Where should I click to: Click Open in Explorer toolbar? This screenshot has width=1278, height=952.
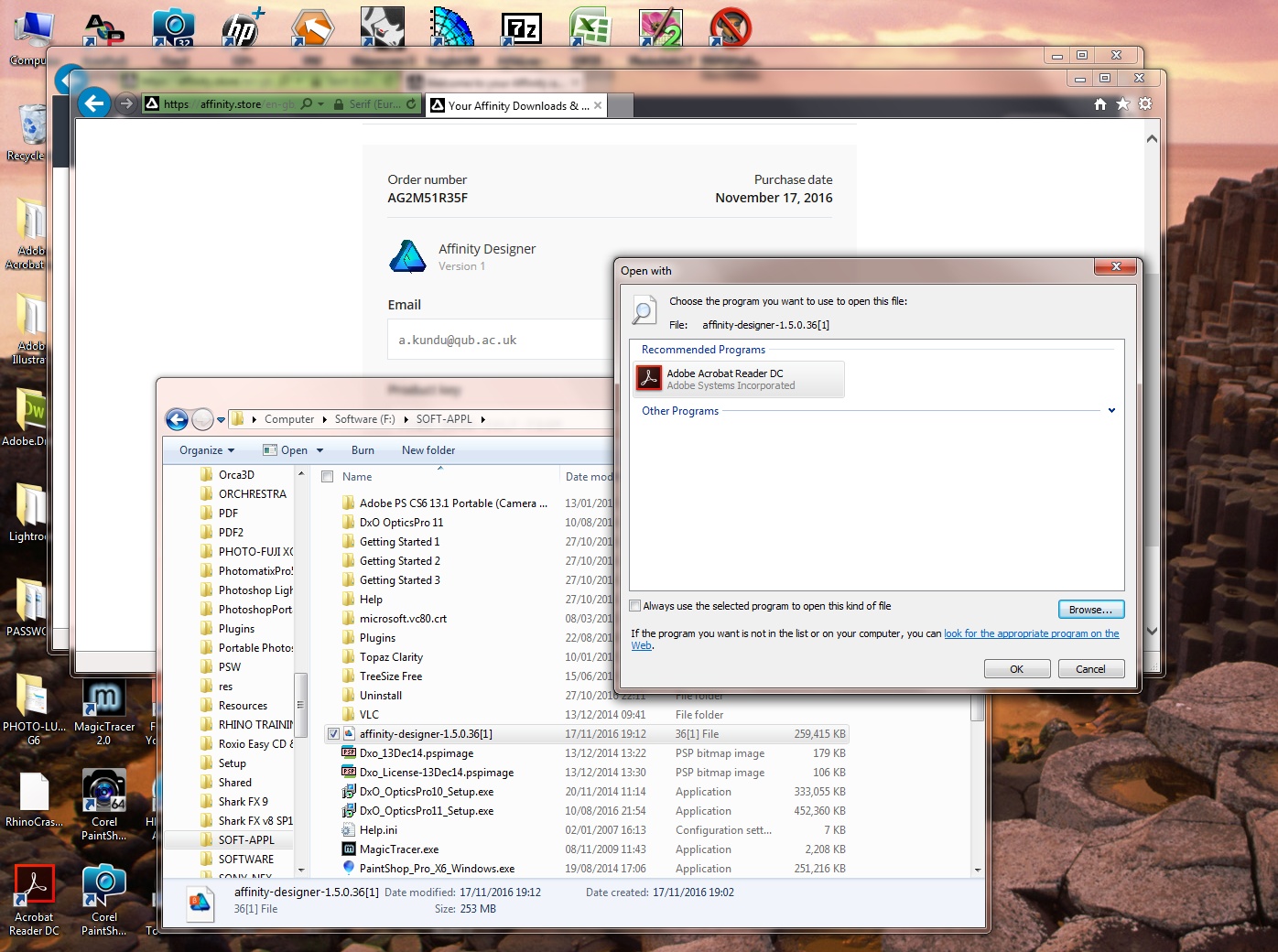[x=286, y=450]
